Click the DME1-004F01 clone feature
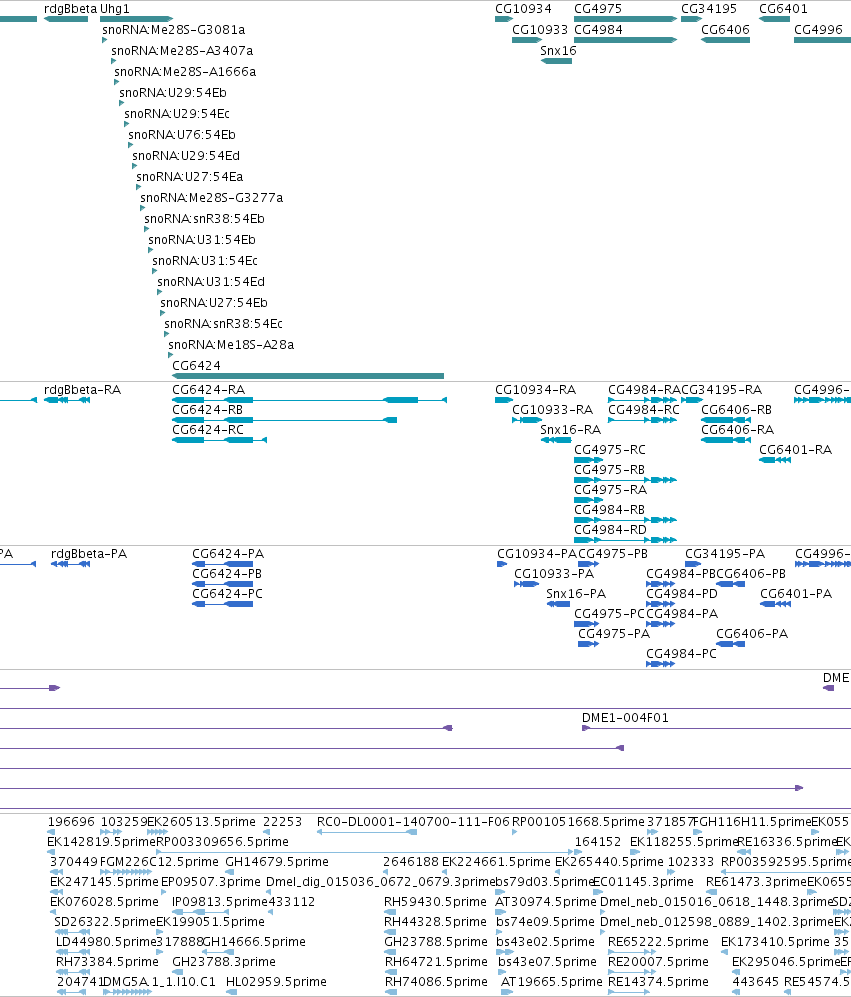Viewport: 851px width, 997px height. (716, 728)
